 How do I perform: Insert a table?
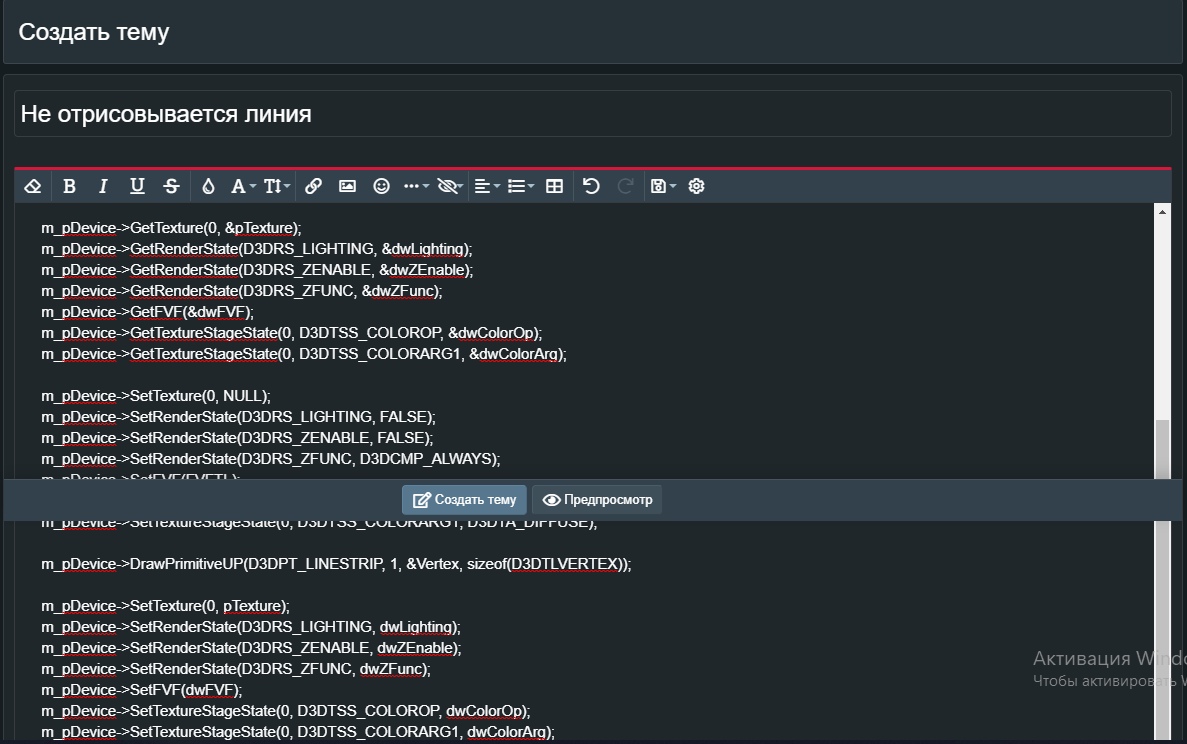555,186
